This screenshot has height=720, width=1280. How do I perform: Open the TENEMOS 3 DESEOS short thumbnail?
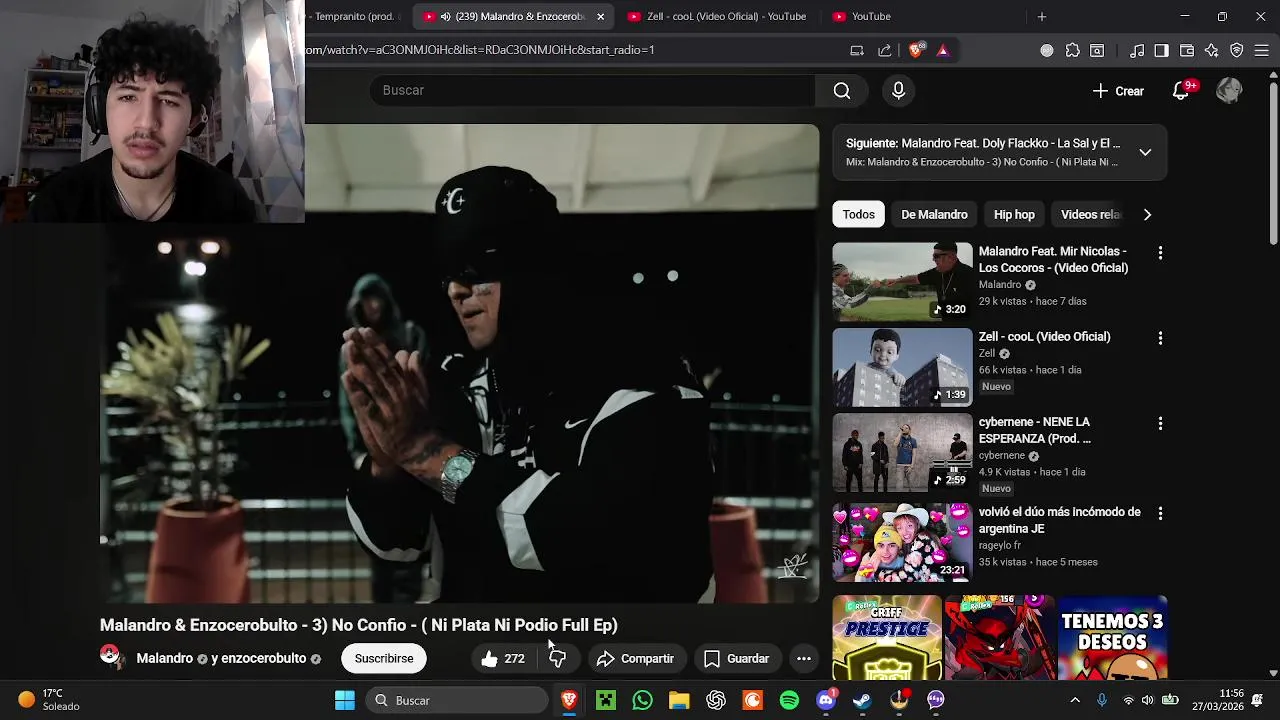tap(1113, 638)
